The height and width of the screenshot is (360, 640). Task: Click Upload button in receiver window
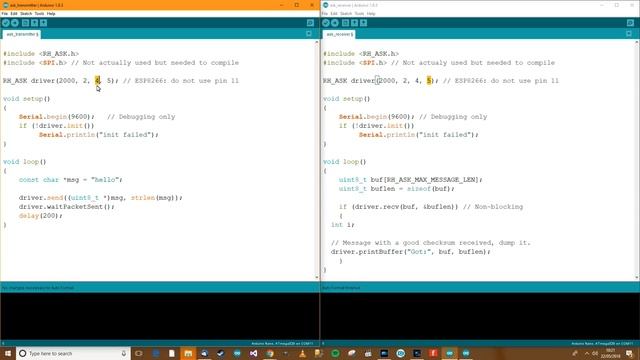pyautogui.click(x=335, y=23)
